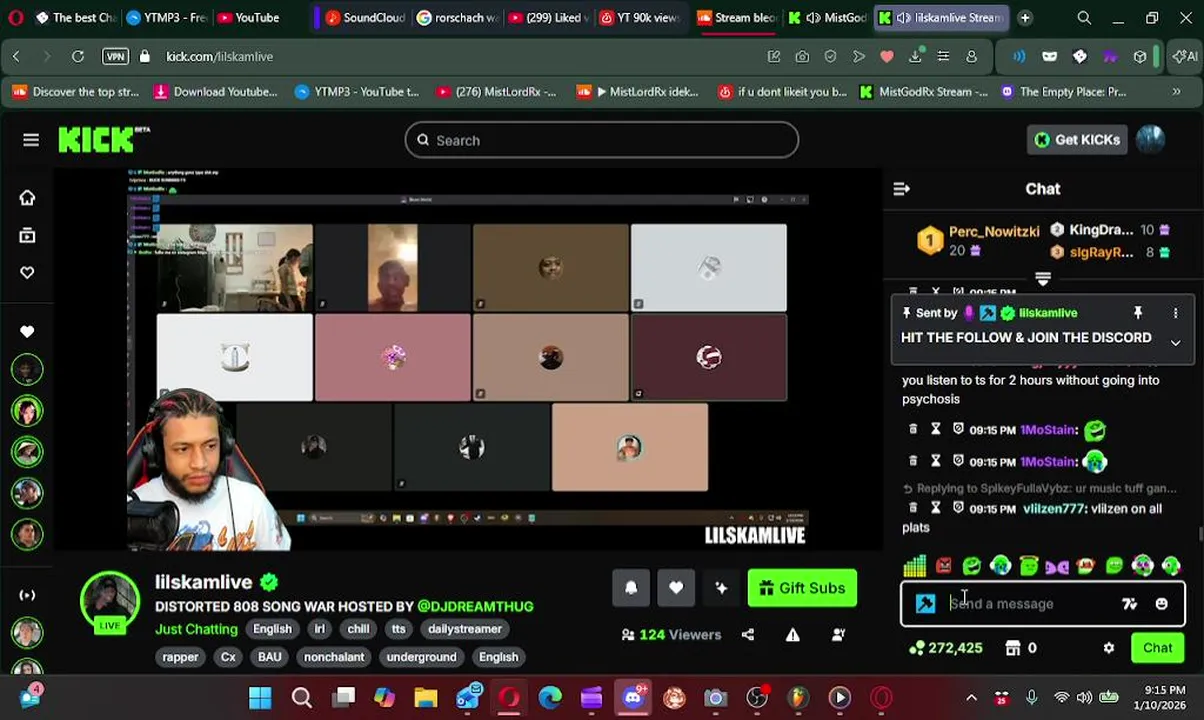This screenshot has width=1204, height=720.
Task: Toggle the VPN badge
Action: [x=115, y=57]
